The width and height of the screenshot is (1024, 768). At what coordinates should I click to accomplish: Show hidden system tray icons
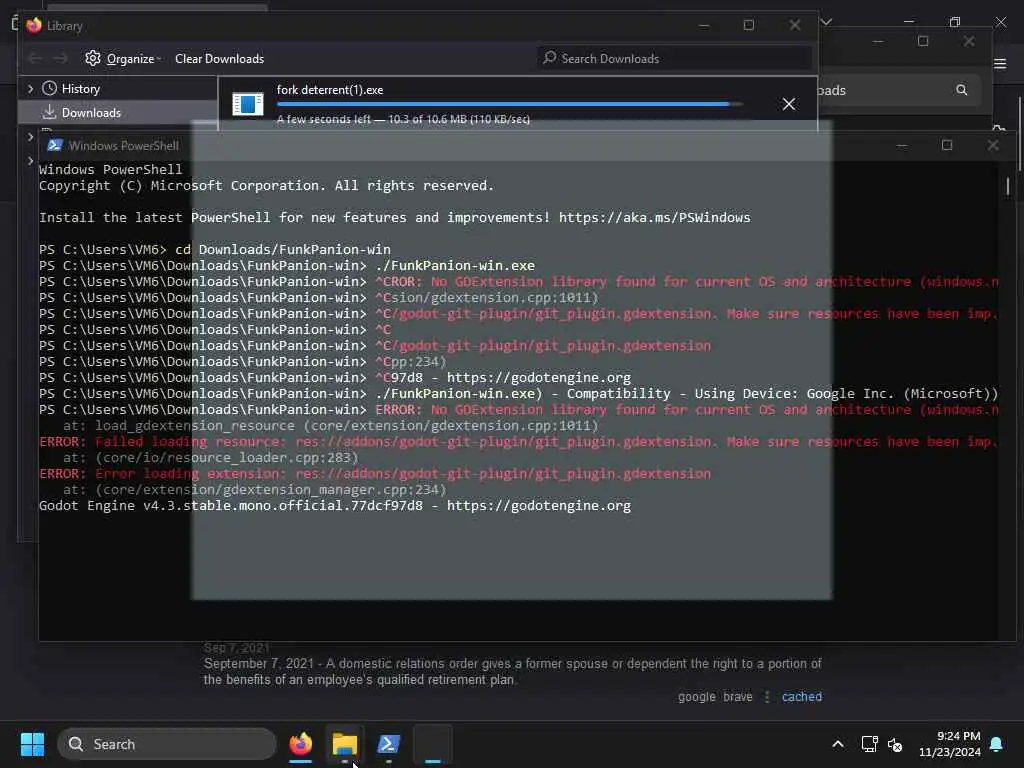pos(837,744)
